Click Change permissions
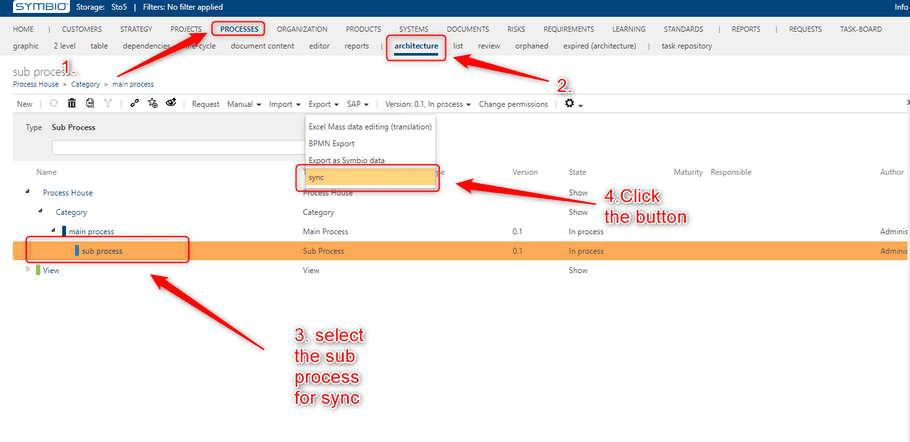 pyautogui.click(x=513, y=104)
